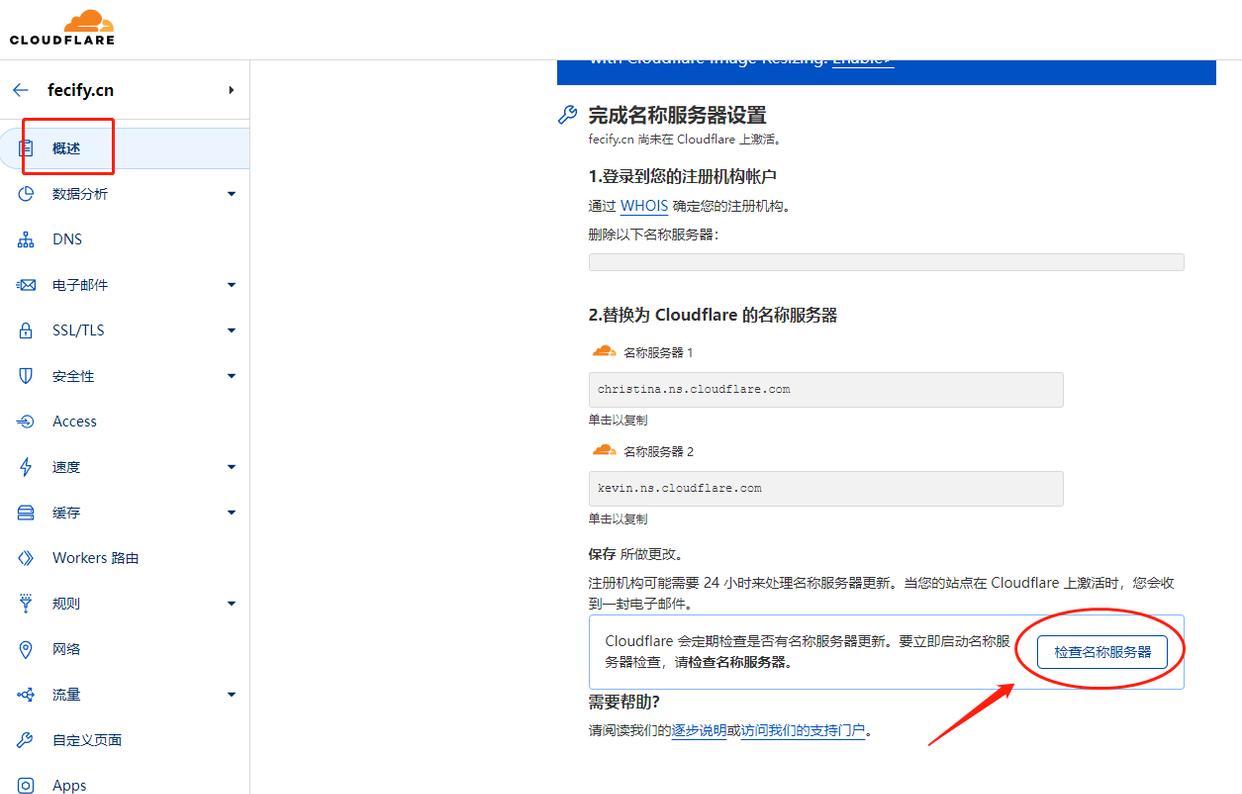Click the 检查名称服务器 button
Screen dimensions: 1242x794
tap(1102, 652)
